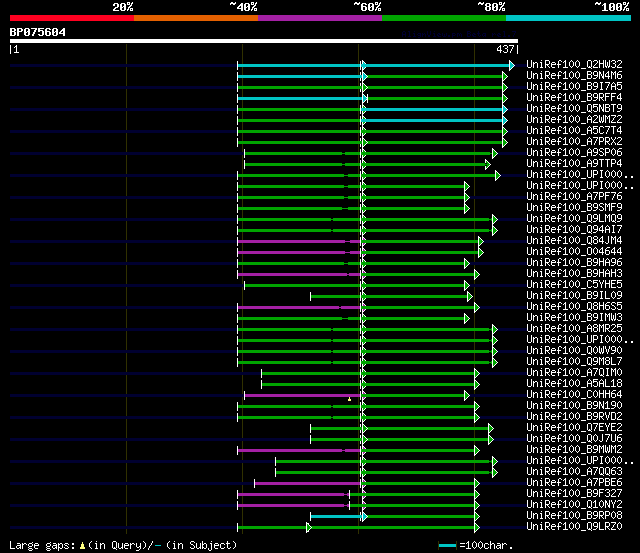Open the UniRef100_B9N4M6 hit entry
Viewport: 640px width, 553px height.
click(574, 76)
